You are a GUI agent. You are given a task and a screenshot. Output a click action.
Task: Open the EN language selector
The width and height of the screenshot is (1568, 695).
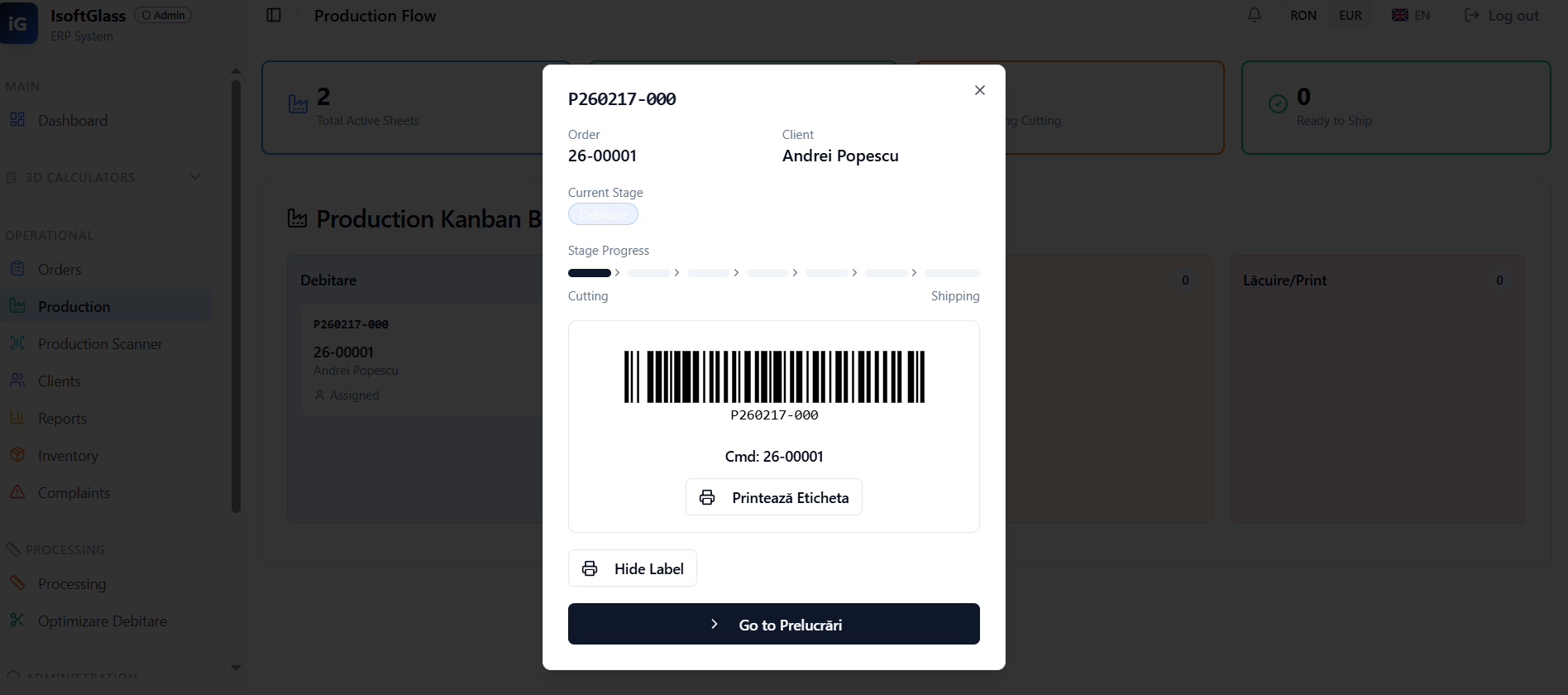pos(1411,16)
